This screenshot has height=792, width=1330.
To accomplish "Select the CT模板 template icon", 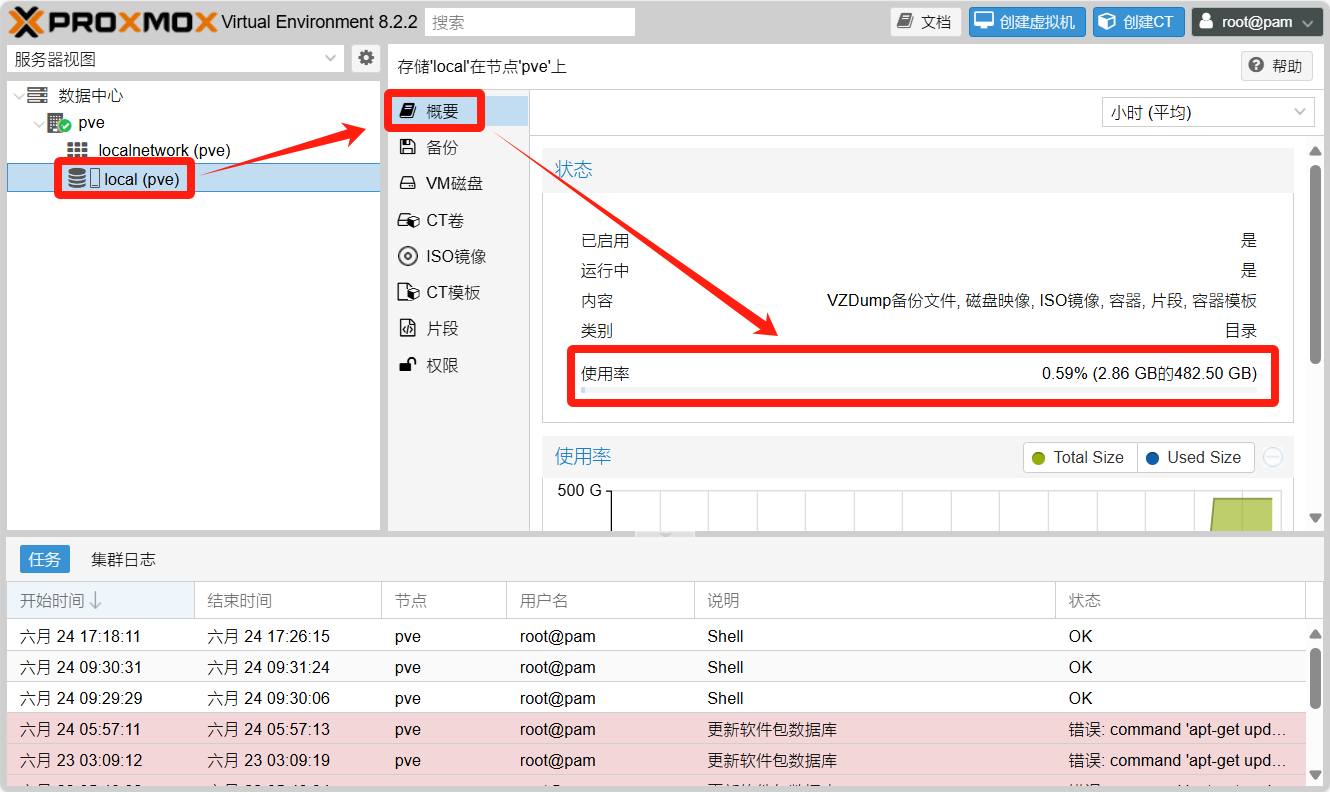I will pos(408,292).
